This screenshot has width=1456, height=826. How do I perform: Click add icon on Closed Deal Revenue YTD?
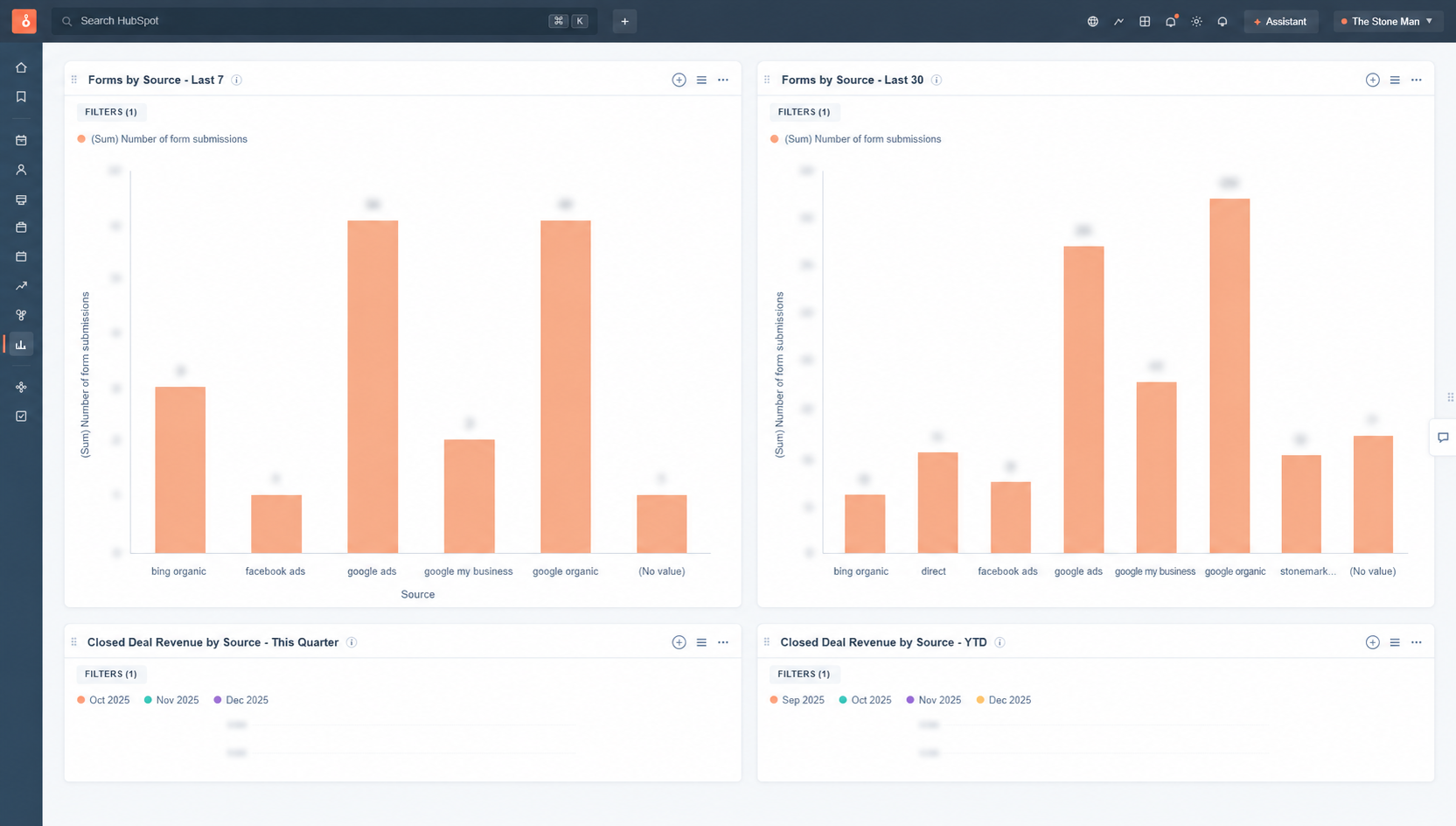(1373, 642)
